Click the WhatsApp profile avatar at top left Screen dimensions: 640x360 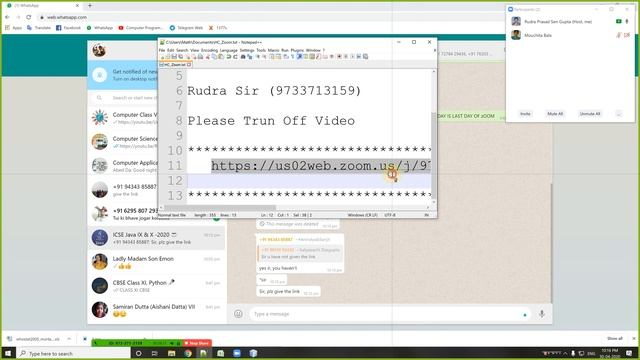99,50
